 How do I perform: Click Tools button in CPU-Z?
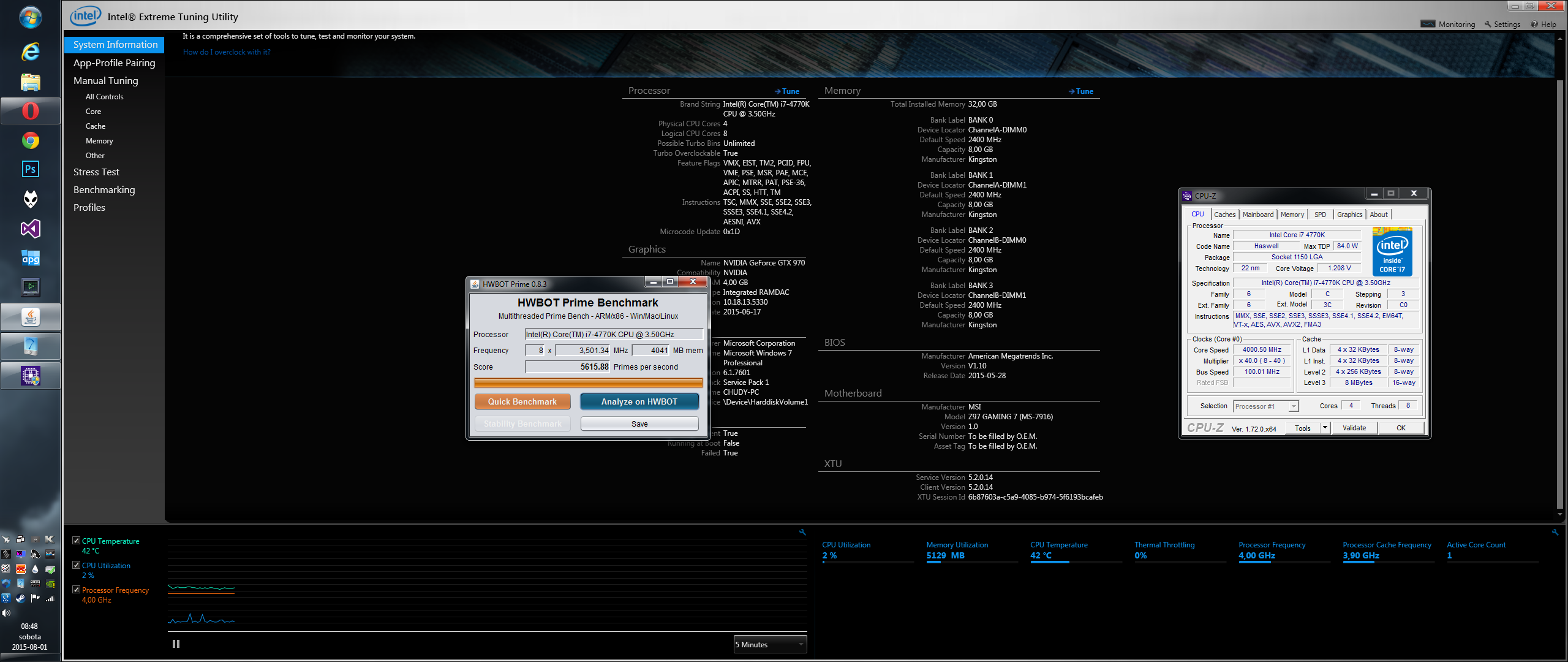coord(1303,428)
